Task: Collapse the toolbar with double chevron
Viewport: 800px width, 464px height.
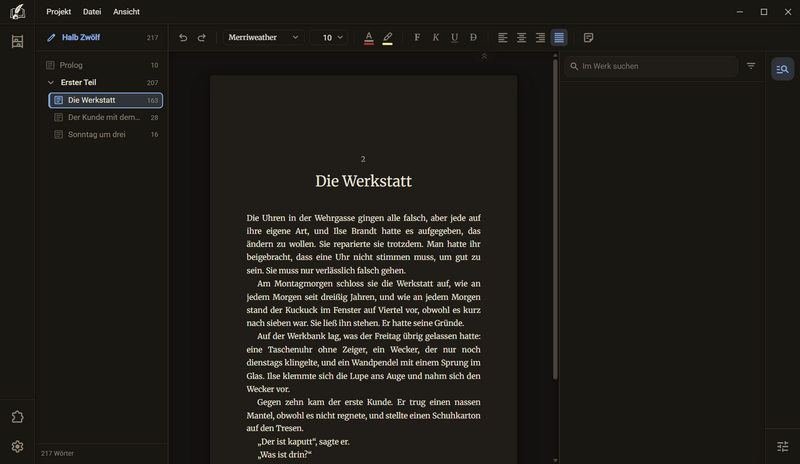Action: click(x=484, y=56)
